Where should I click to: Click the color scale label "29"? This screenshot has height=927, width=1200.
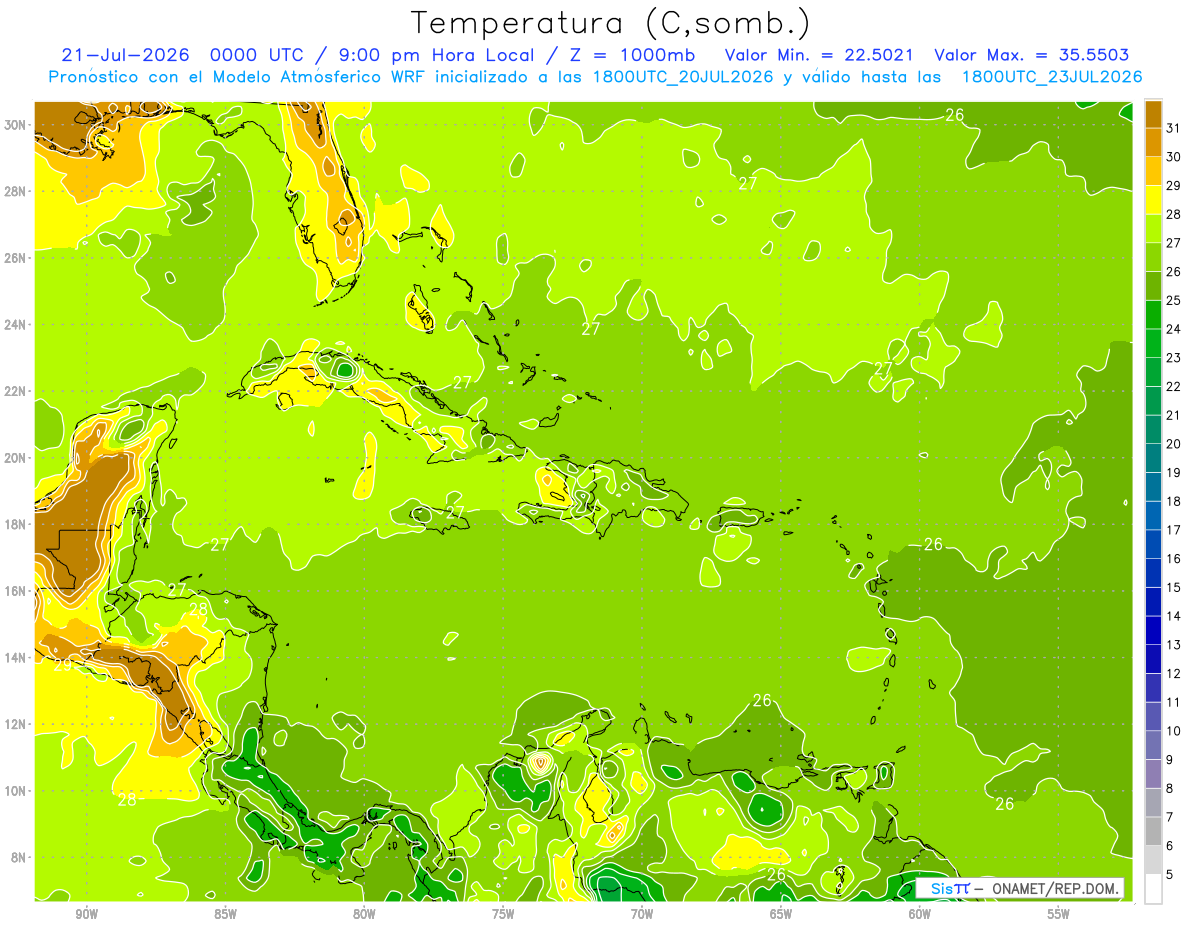pyautogui.click(x=1174, y=185)
